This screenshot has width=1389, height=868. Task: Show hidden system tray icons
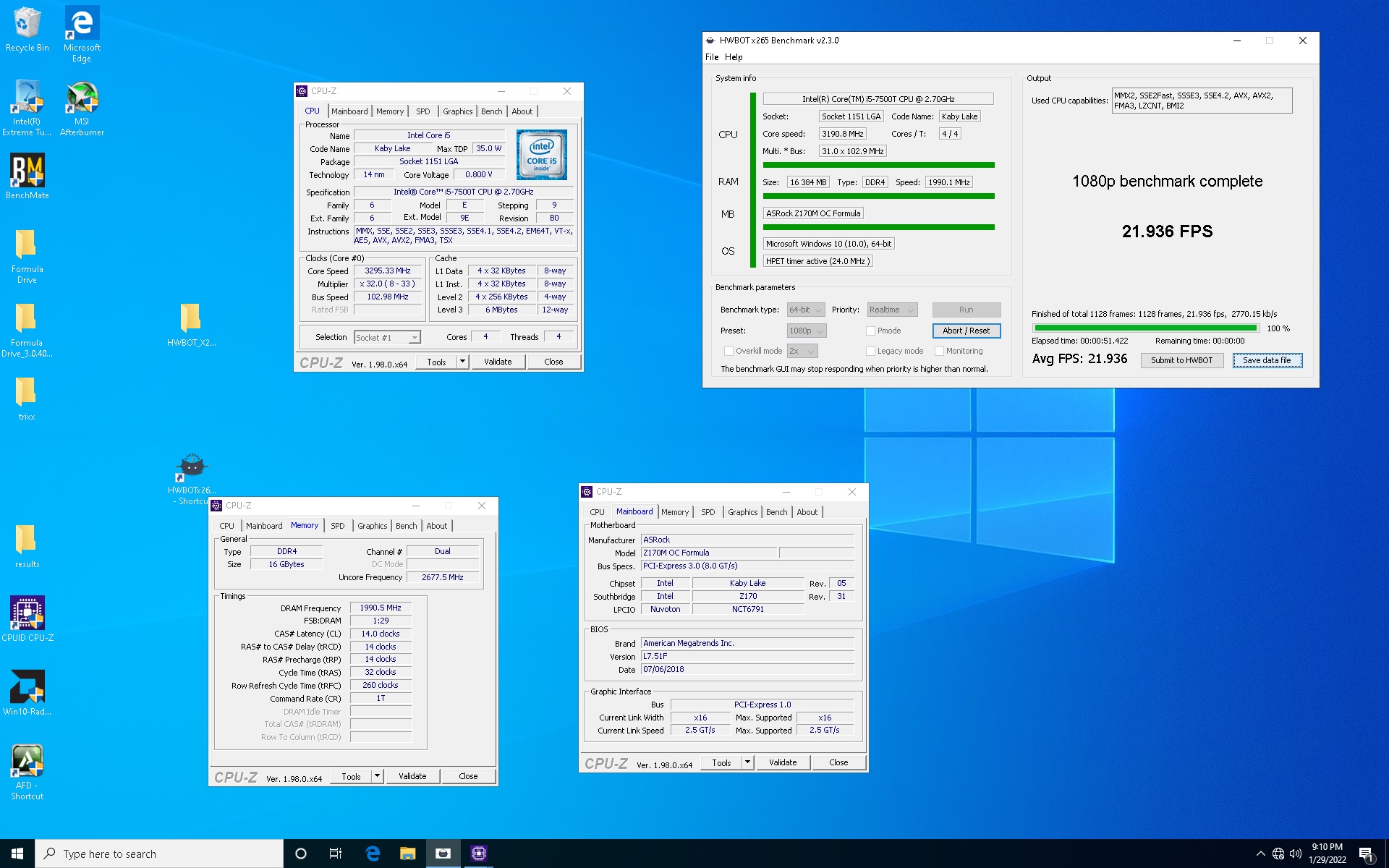pos(1260,854)
